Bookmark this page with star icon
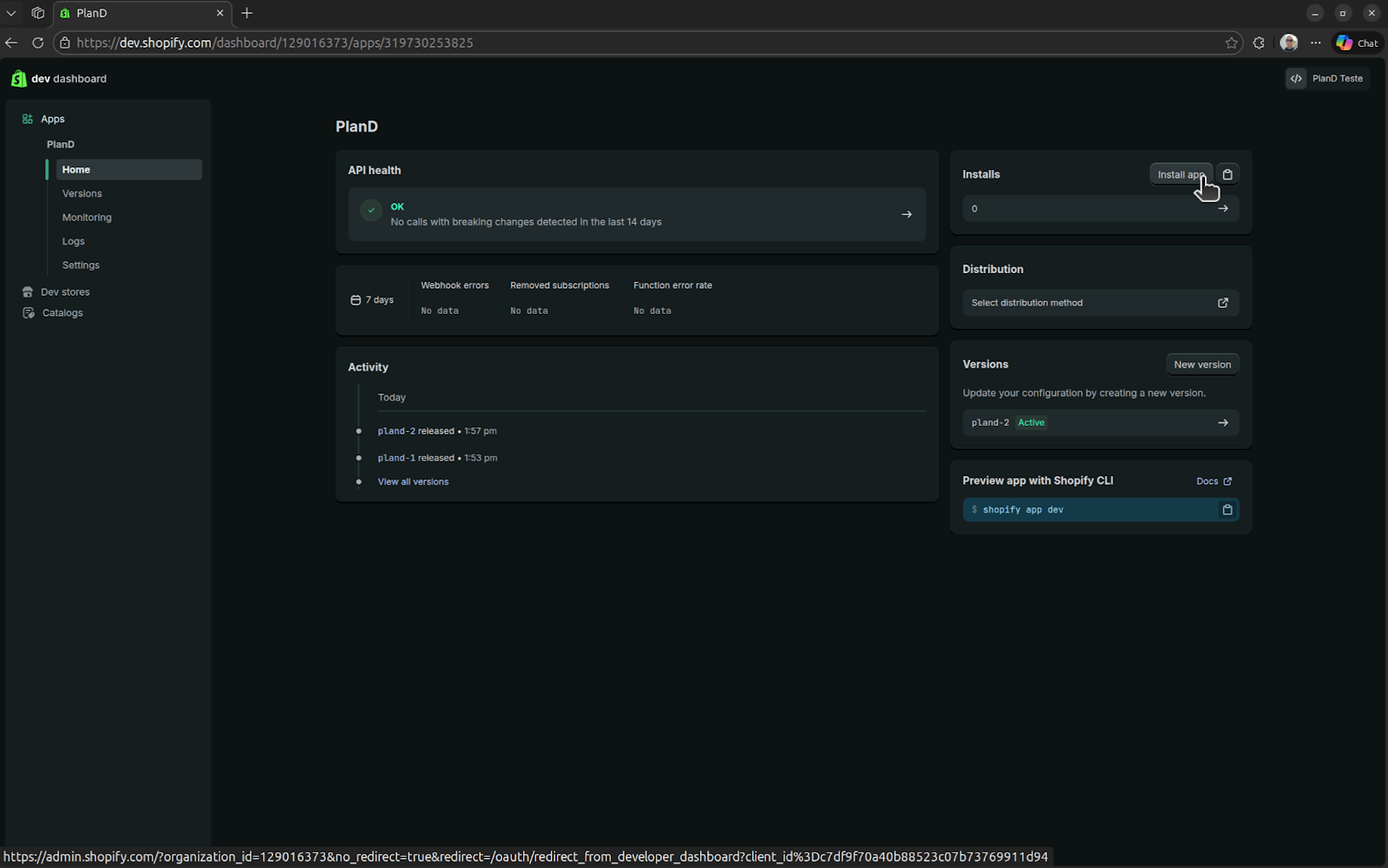 (1232, 42)
